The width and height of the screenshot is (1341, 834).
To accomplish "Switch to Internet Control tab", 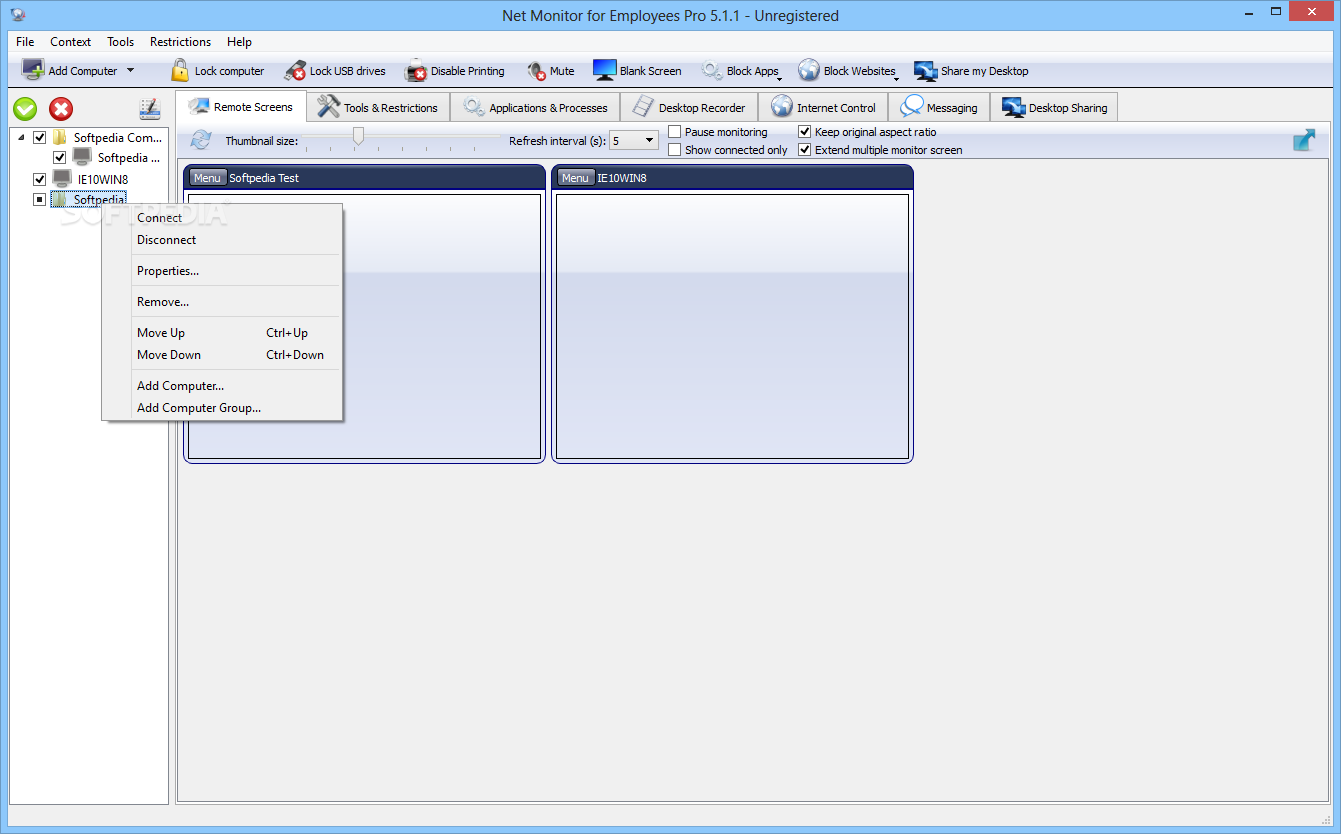I will tap(823, 107).
